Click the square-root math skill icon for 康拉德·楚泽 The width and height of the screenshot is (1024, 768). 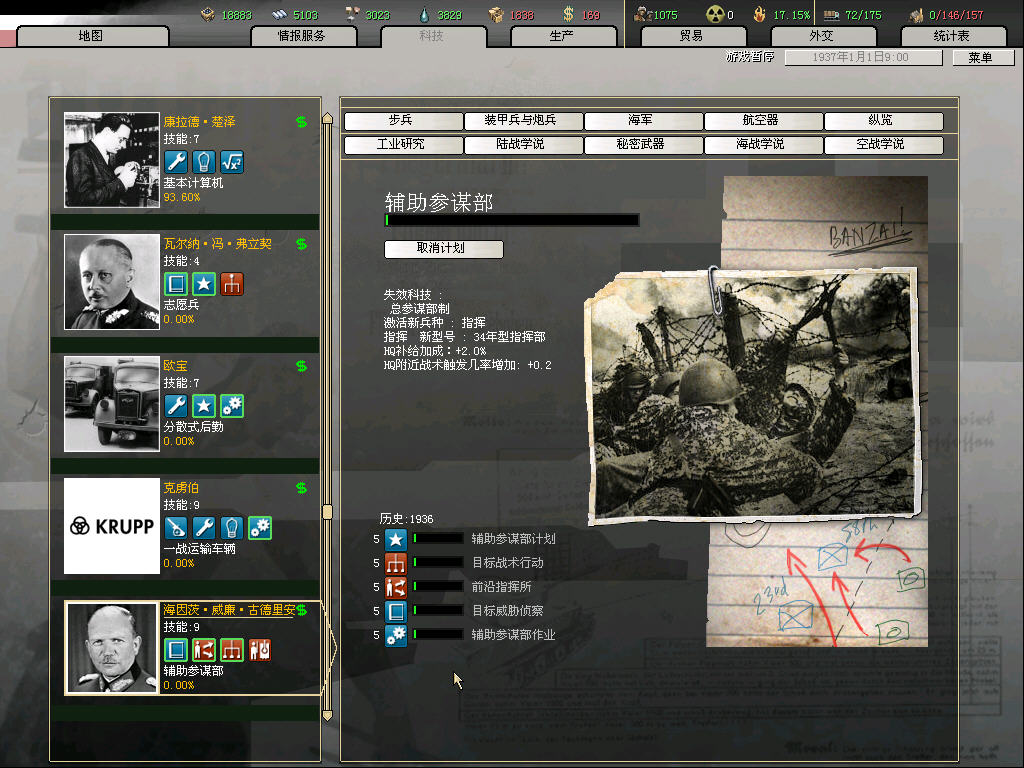pos(232,161)
